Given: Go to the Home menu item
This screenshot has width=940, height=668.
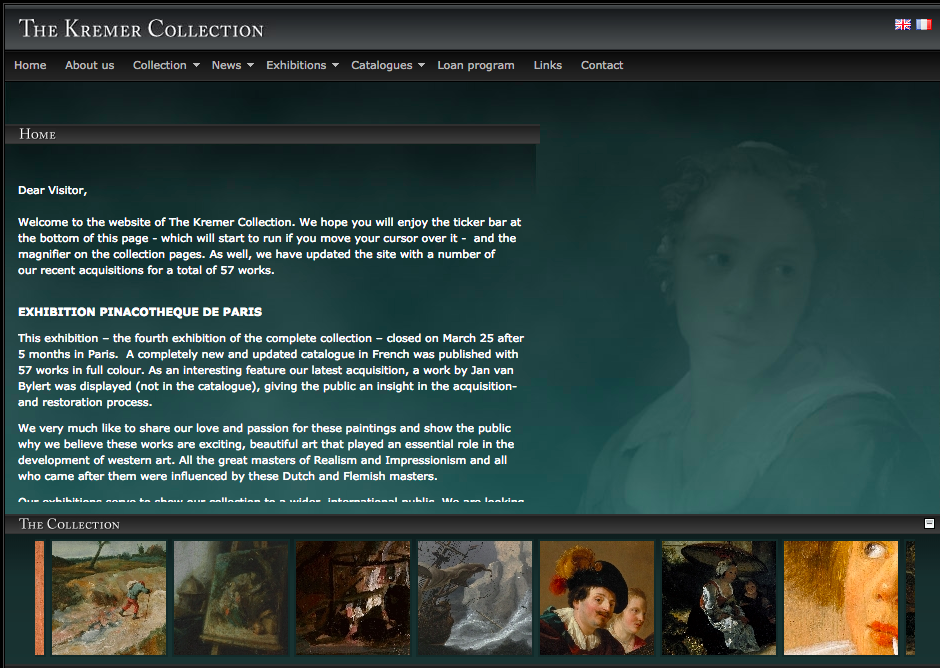Looking at the screenshot, I should [x=30, y=65].
